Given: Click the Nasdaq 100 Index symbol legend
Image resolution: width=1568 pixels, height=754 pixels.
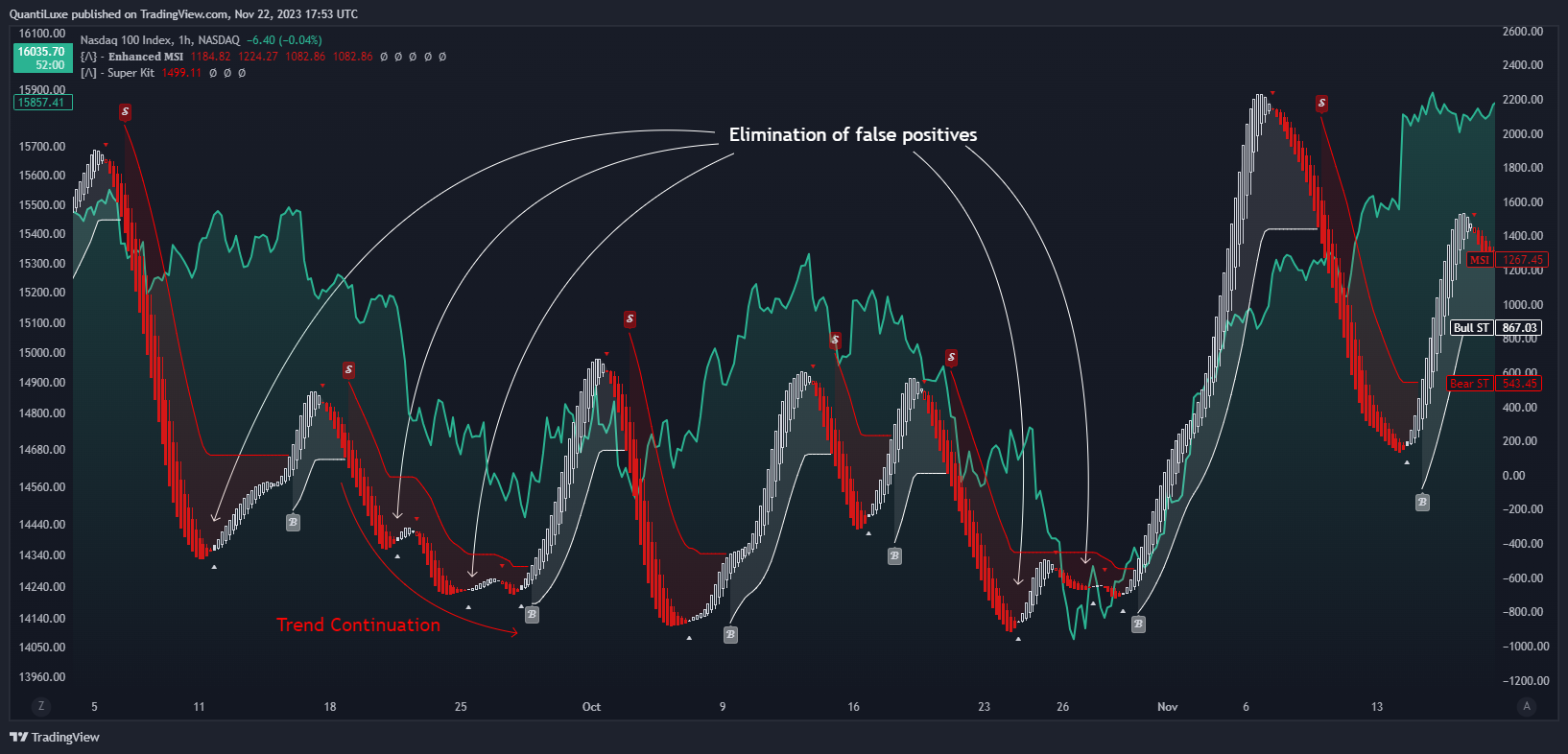Looking at the screenshot, I should click(160, 40).
